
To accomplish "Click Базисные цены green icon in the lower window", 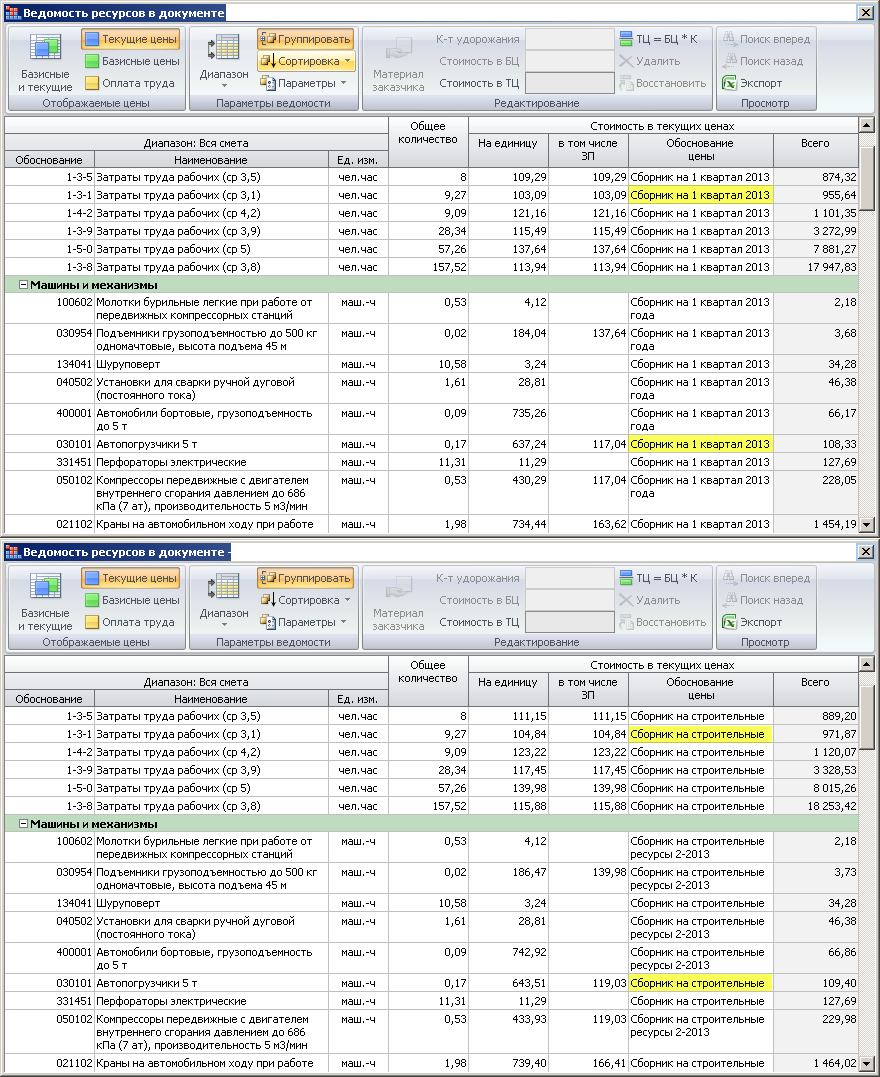I will pos(92,600).
